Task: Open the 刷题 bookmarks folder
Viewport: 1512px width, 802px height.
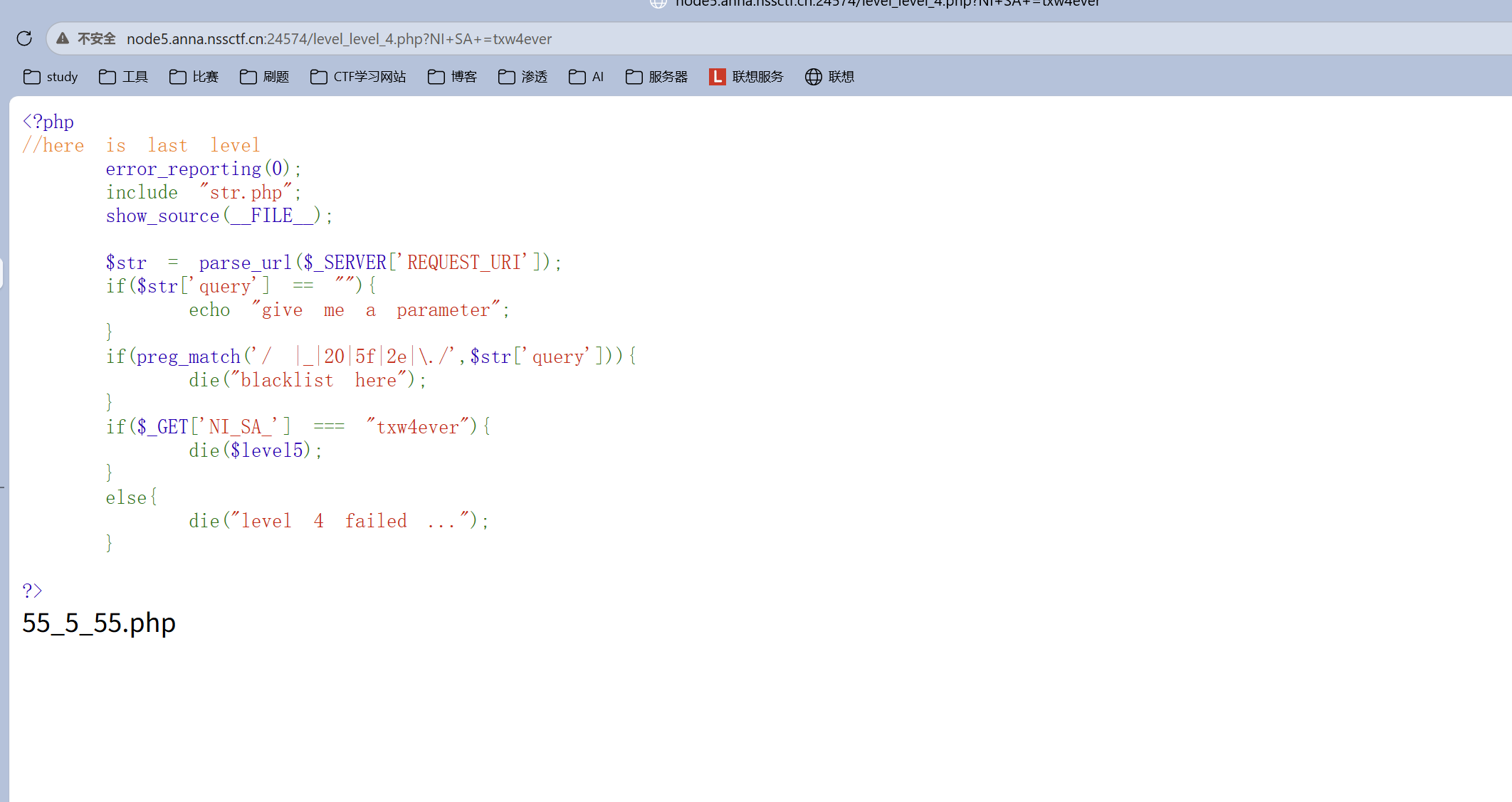Action: (264, 77)
